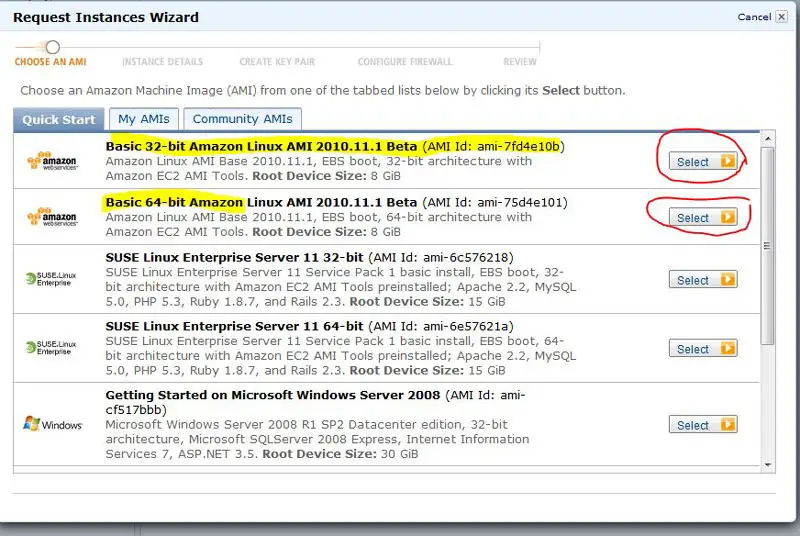This screenshot has height=536, width=800.
Task: Click the AMI list vertical scrollbar thumb
Action: [767, 246]
